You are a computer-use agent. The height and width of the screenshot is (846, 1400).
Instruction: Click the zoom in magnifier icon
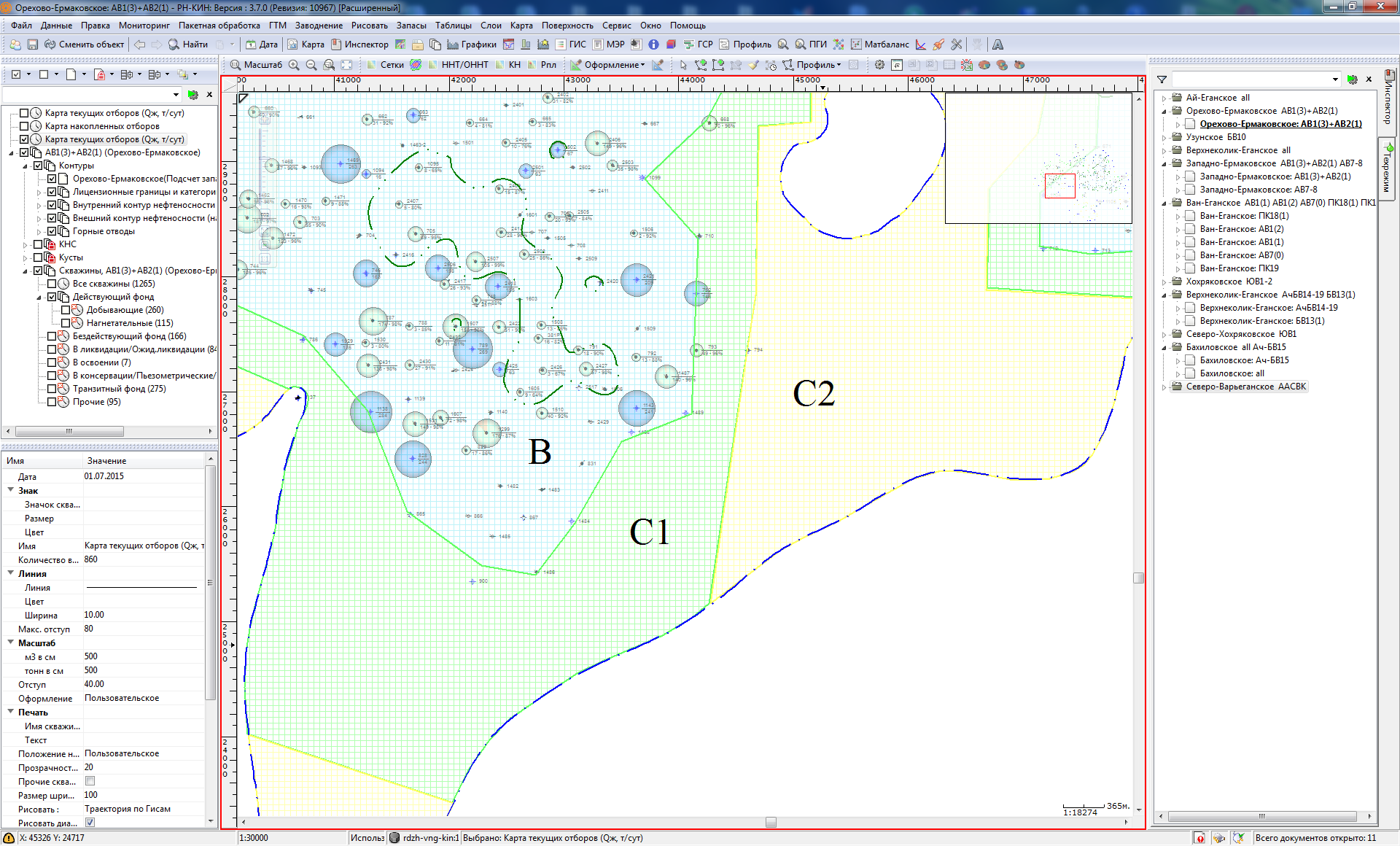[x=294, y=65]
